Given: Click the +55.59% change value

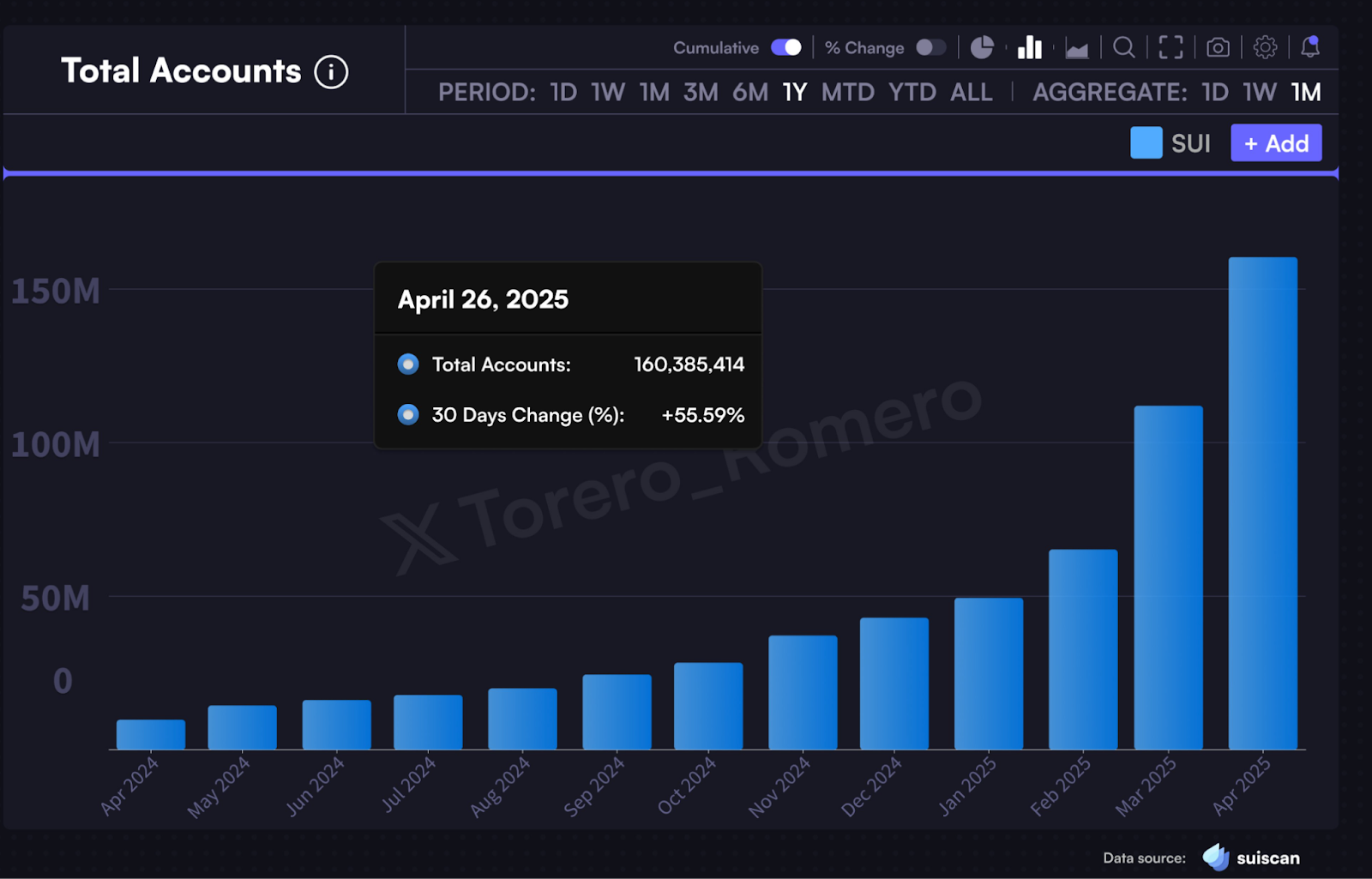Looking at the screenshot, I should tap(702, 415).
